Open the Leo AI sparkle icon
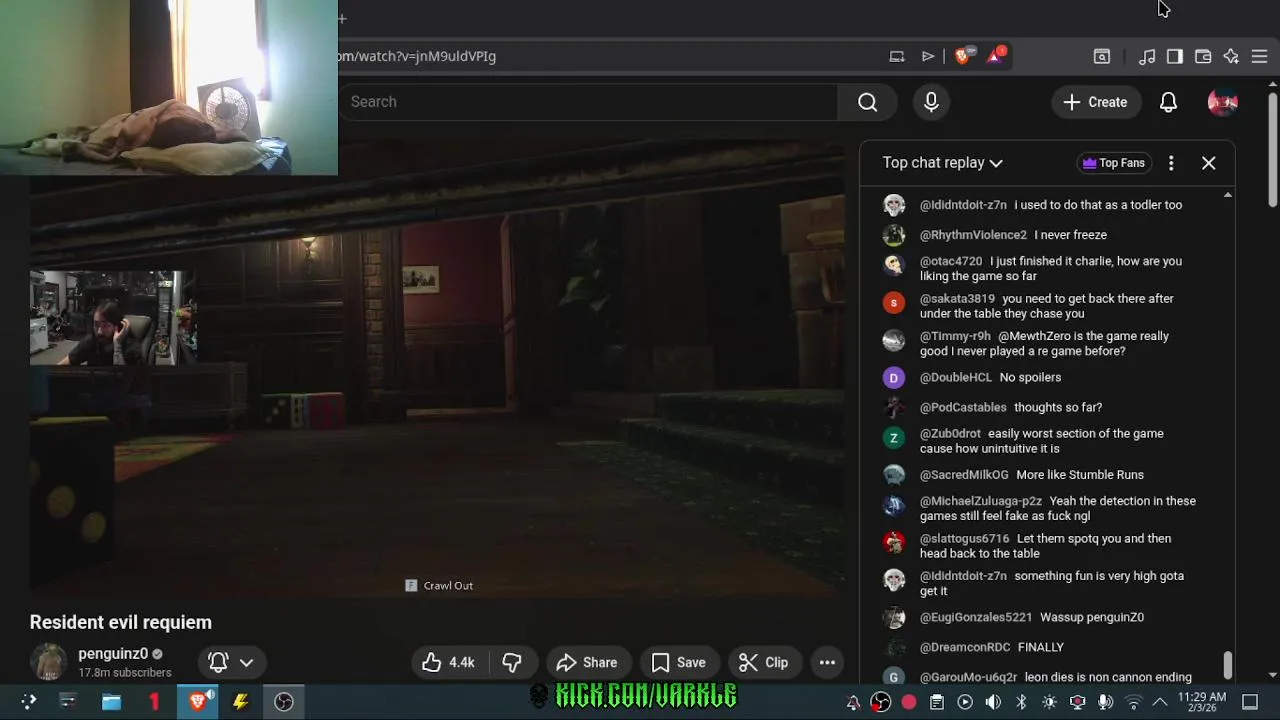Viewport: 1280px width, 720px height. pos(1231,57)
